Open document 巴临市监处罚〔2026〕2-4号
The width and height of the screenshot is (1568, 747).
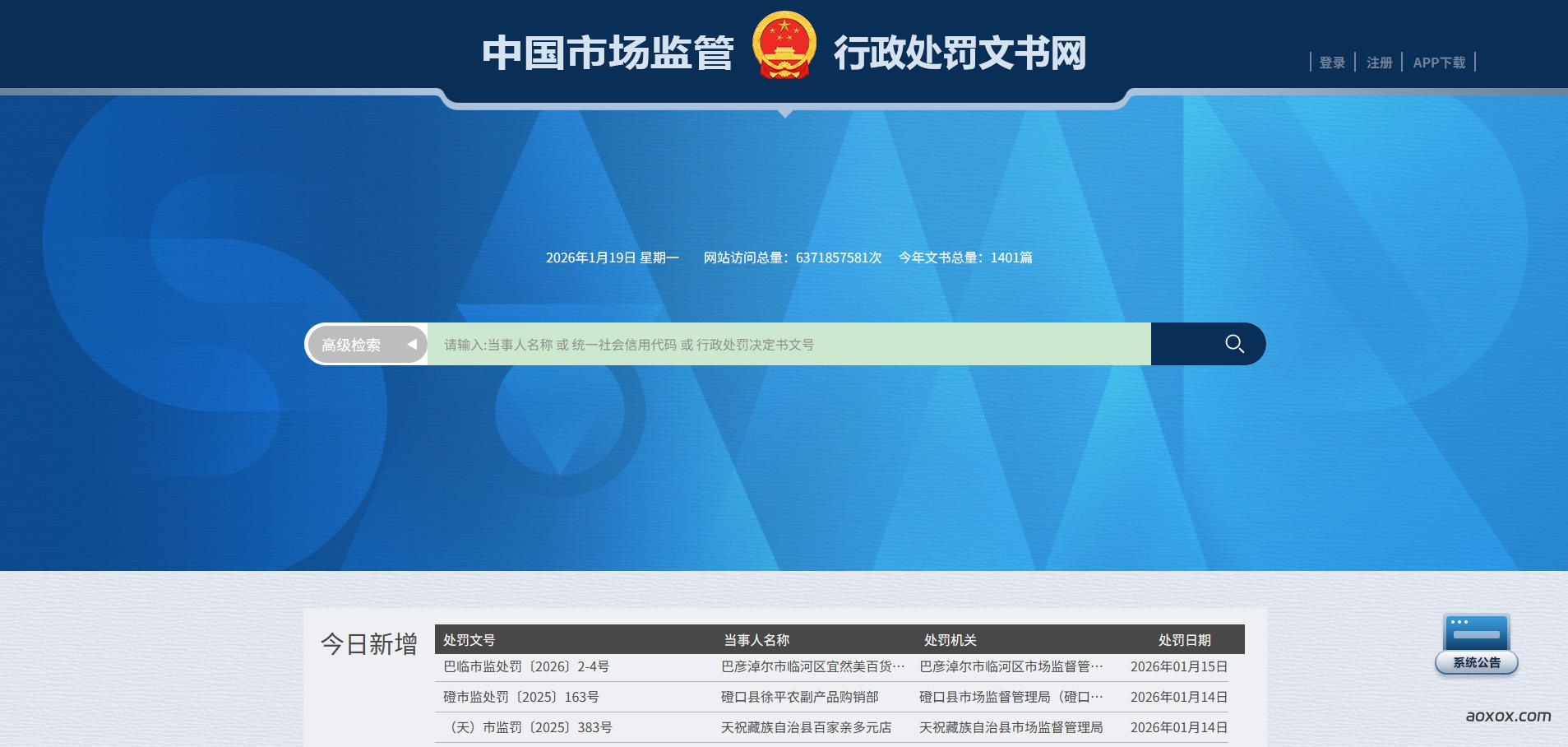526,666
